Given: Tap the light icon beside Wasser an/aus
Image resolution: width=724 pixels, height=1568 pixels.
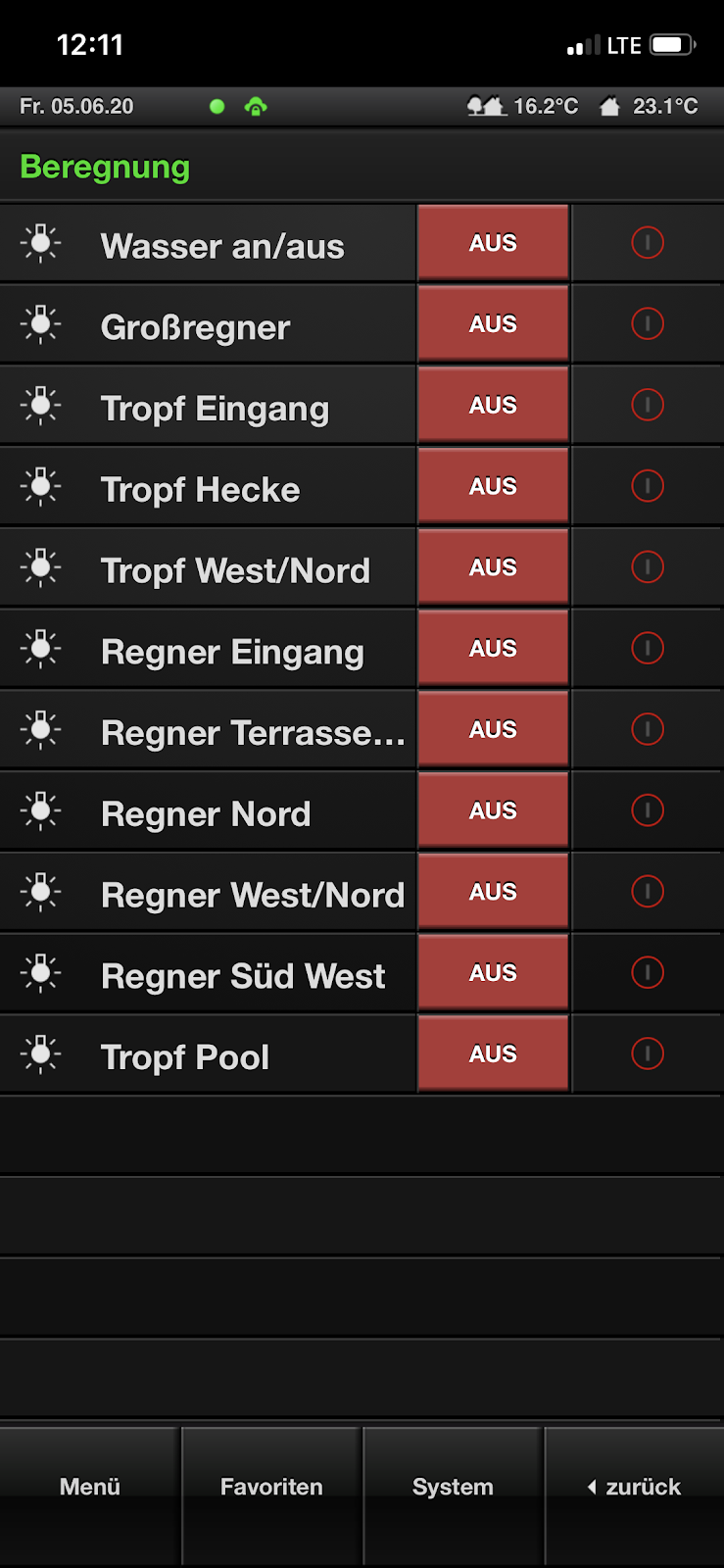Looking at the screenshot, I should click(40, 243).
